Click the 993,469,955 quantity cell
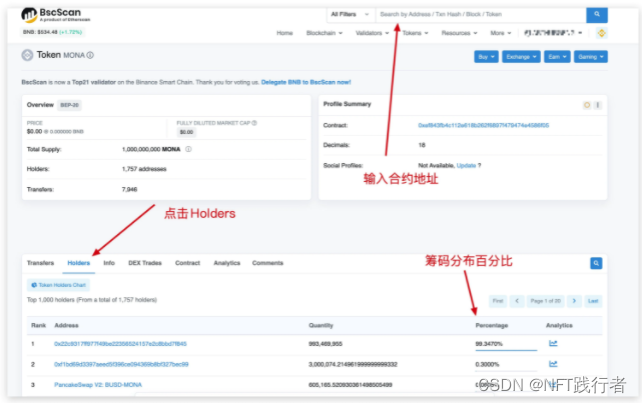The image size is (642, 403). [x=325, y=344]
